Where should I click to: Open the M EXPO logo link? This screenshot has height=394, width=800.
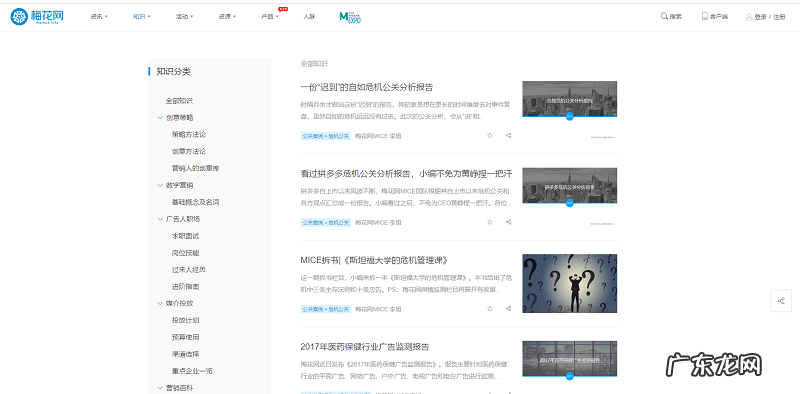pos(350,17)
